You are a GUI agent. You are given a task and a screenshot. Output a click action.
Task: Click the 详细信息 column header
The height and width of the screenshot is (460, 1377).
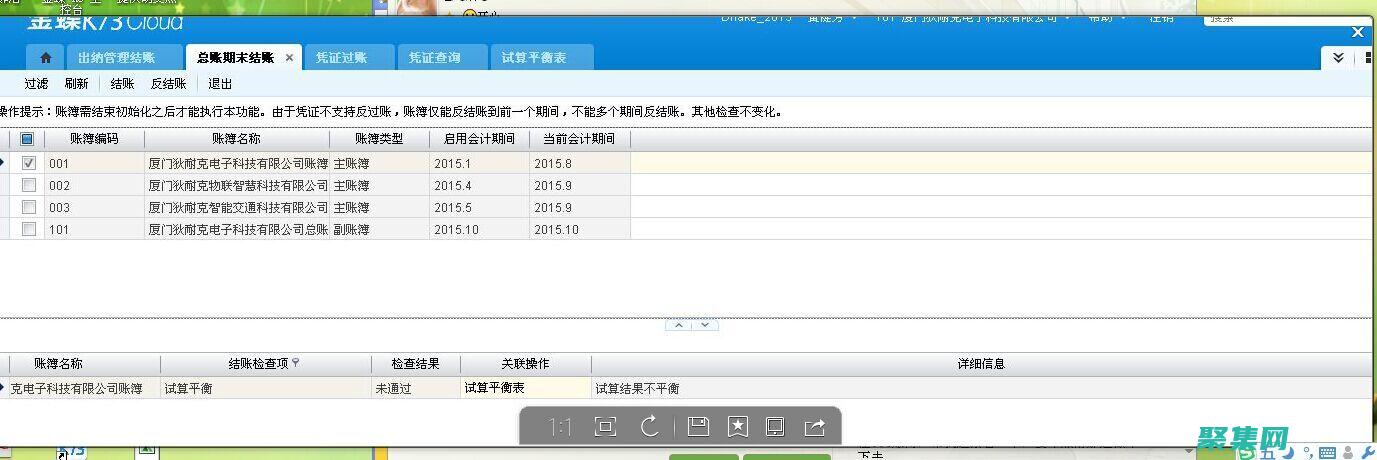[x=980, y=364]
